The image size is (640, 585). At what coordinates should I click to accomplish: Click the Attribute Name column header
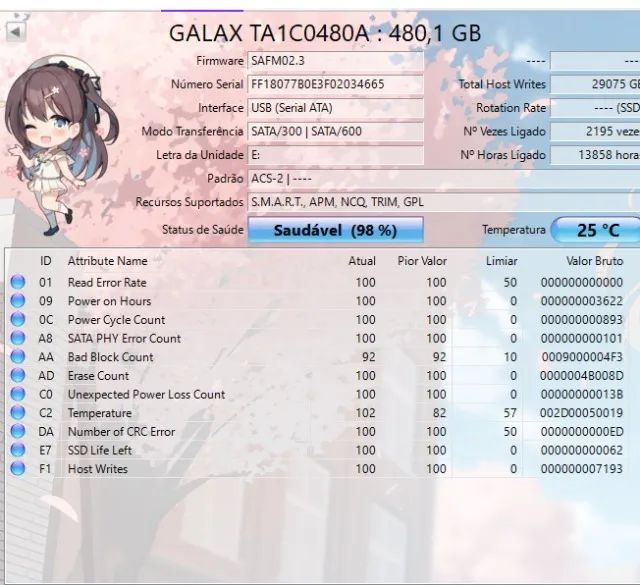coord(108,261)
